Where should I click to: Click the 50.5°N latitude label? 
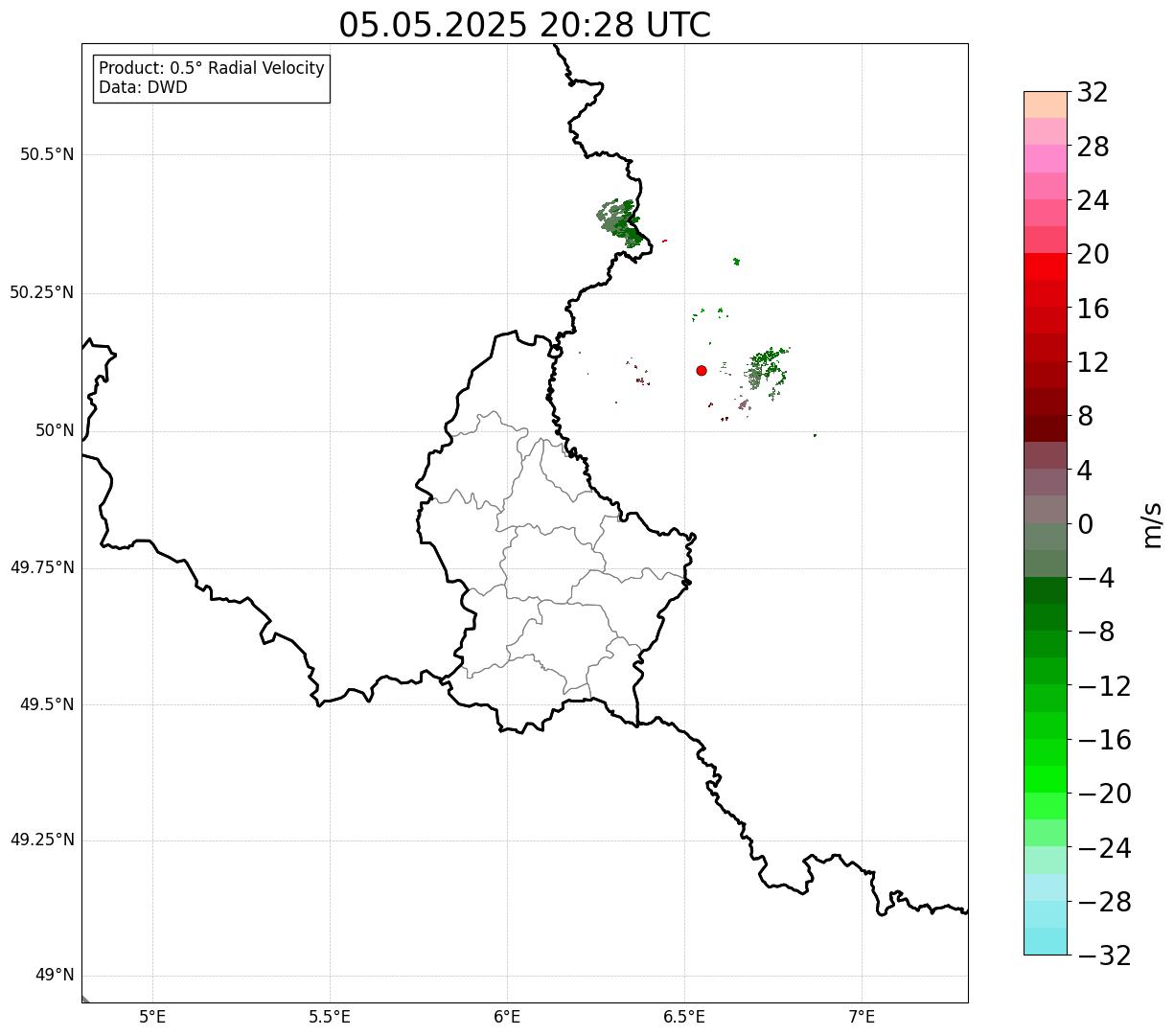click(47, 155)
